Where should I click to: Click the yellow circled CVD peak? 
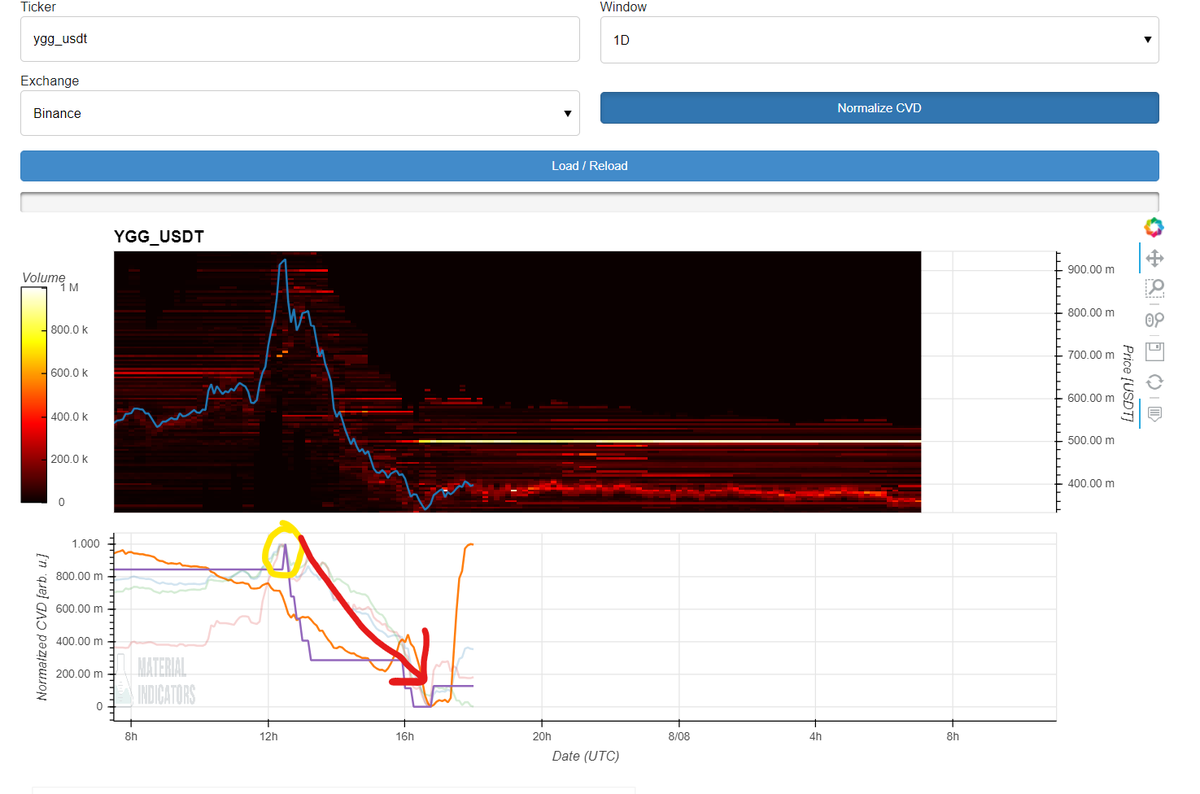(x=284, y=550)
